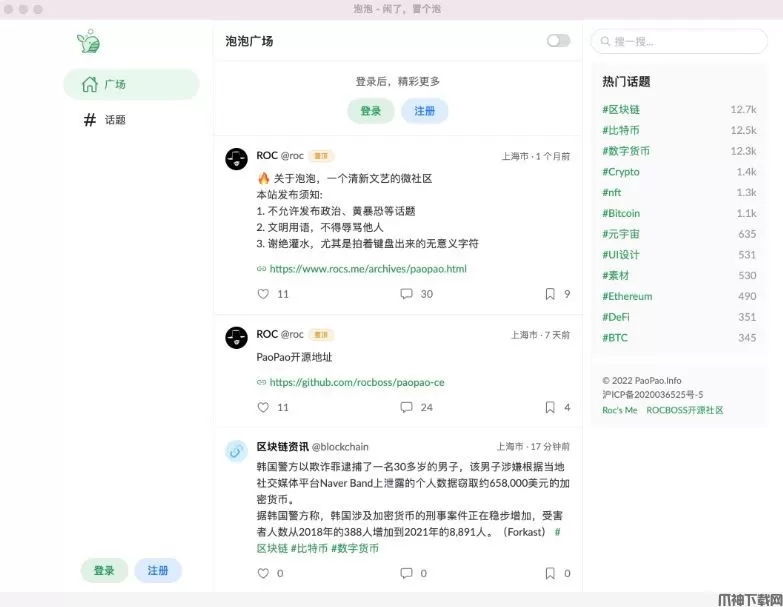Viewport: 783px width, 607px height.
Task: Click 置顶 badge on 关于泡泡 post
Action: (321, 156)
